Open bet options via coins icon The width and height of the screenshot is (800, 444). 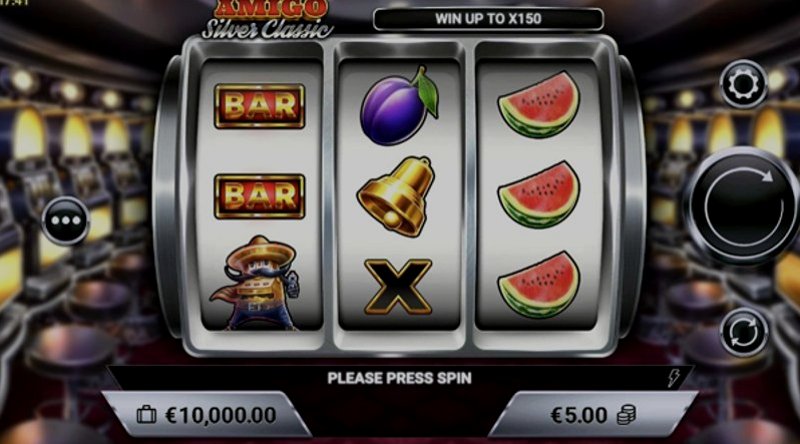pos(626,415)
